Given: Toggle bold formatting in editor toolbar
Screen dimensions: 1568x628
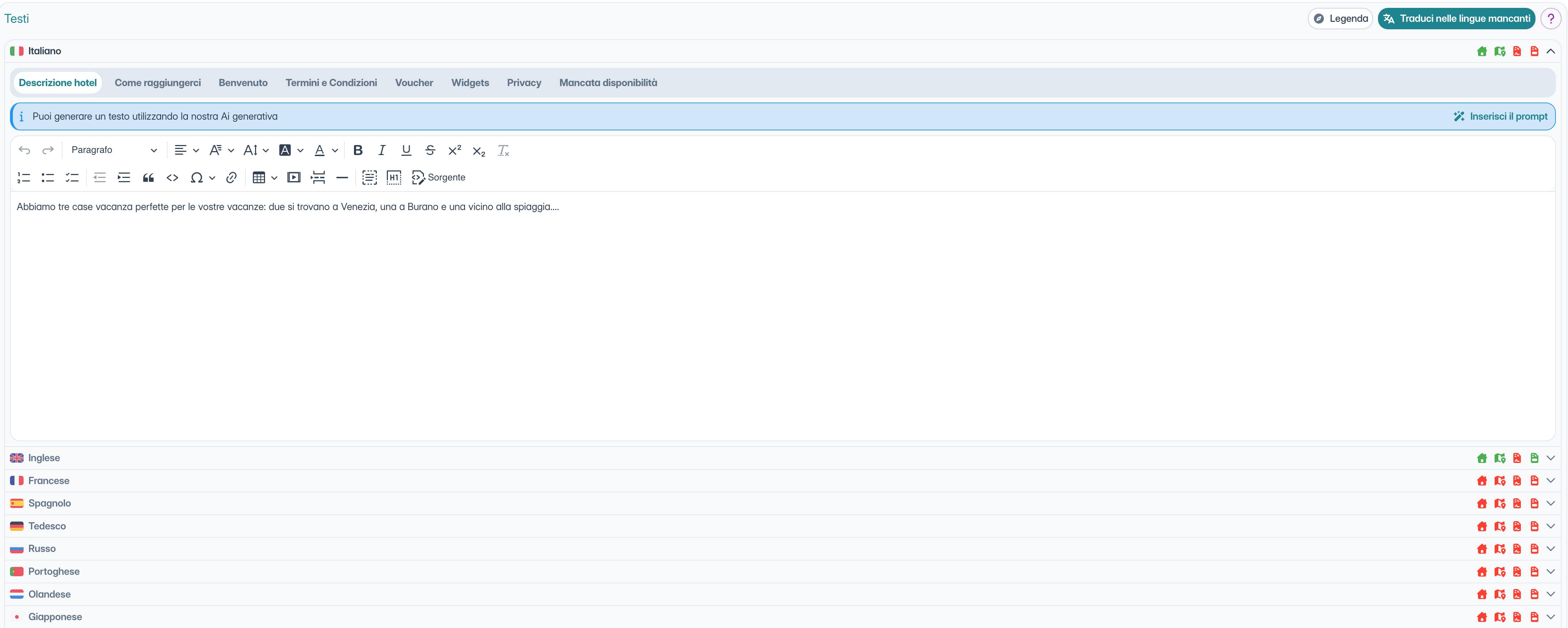Looking at the screenshot, I should [358, 150].
